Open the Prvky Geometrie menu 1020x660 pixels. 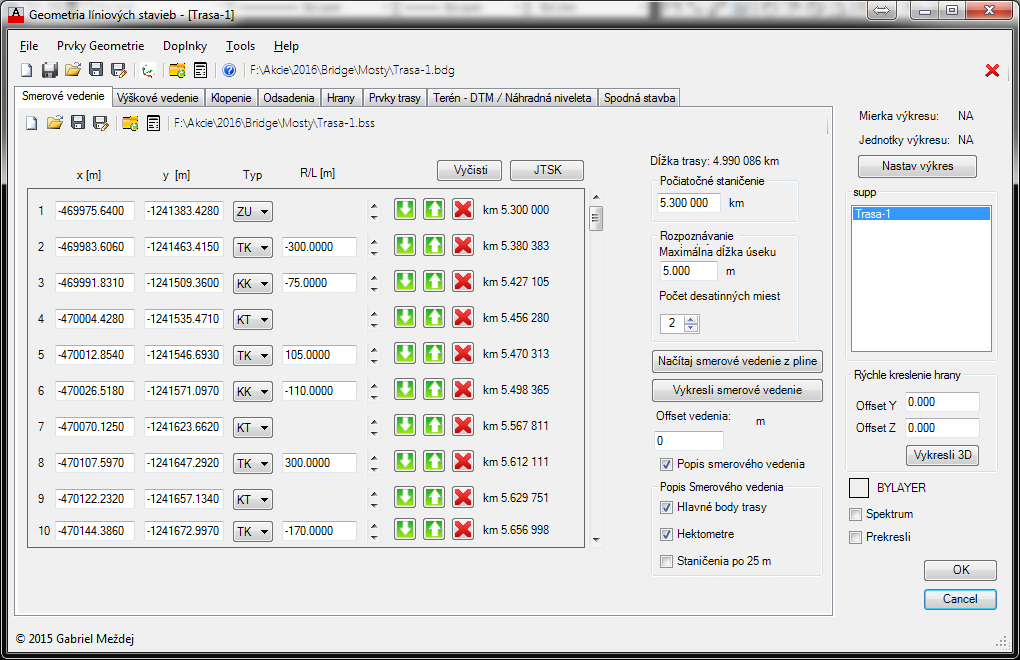(x=100, y=46)
